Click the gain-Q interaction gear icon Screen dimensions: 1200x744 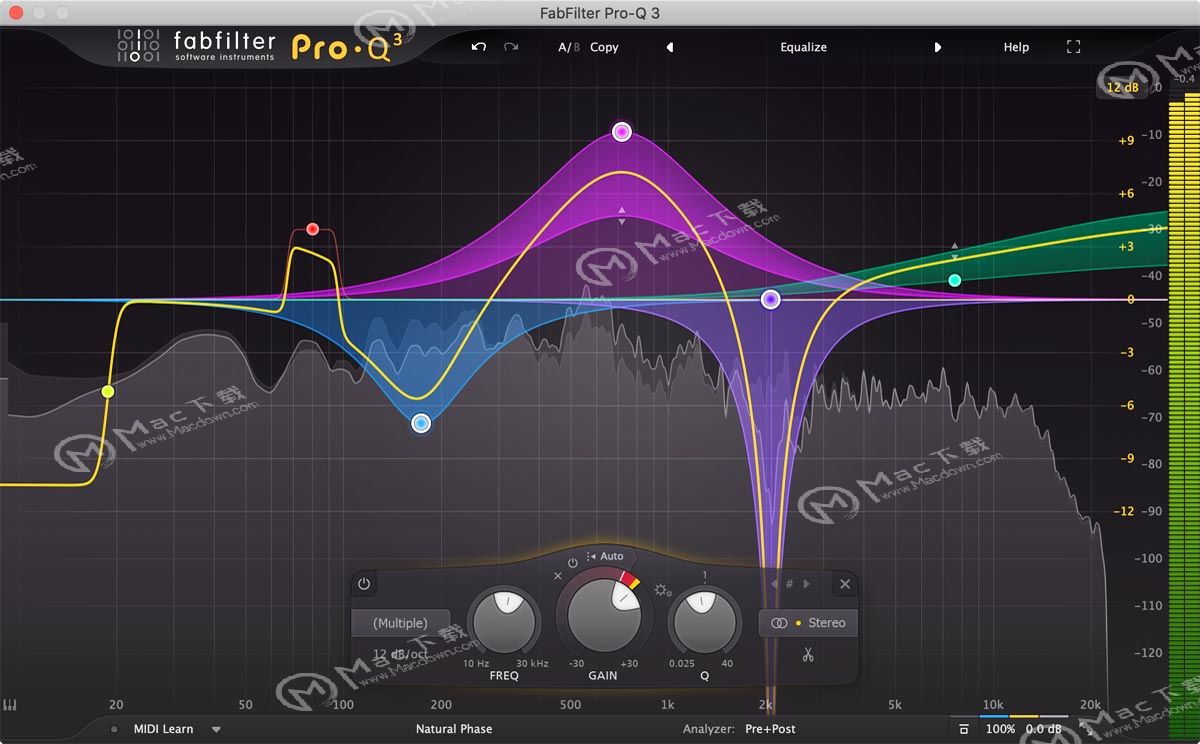click(661, 590)
